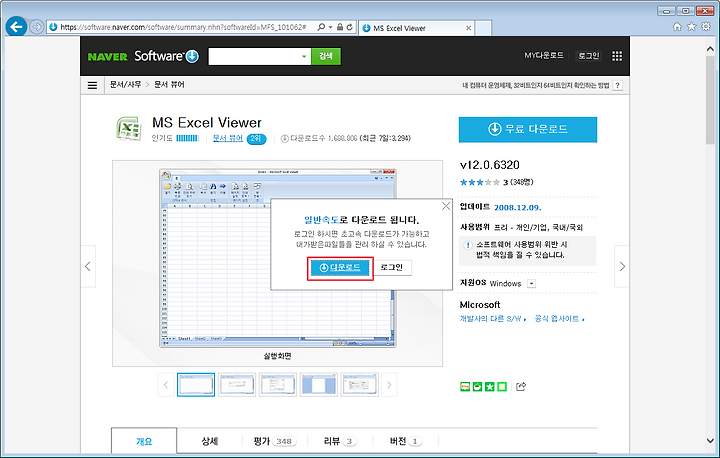Screen dimensions: 720x458
Task: Go back with the browser back arrow
Action: click(16, 27)
